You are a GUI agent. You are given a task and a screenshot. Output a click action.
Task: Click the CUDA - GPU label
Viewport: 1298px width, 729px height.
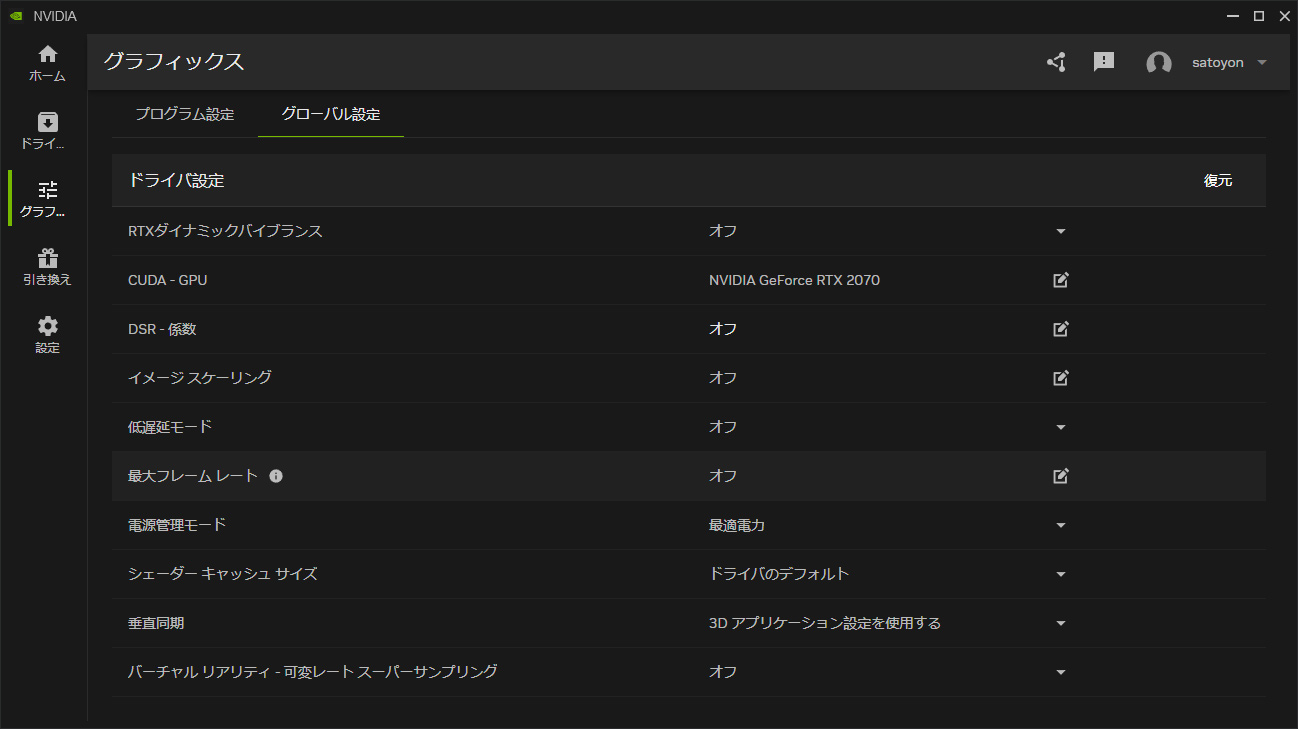point(168,280)
